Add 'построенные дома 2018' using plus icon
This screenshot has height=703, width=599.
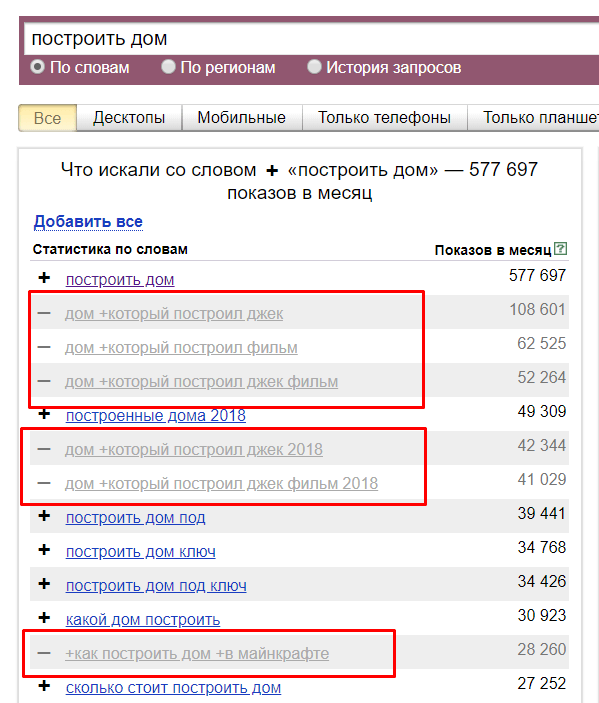click(x=44, y=414)
